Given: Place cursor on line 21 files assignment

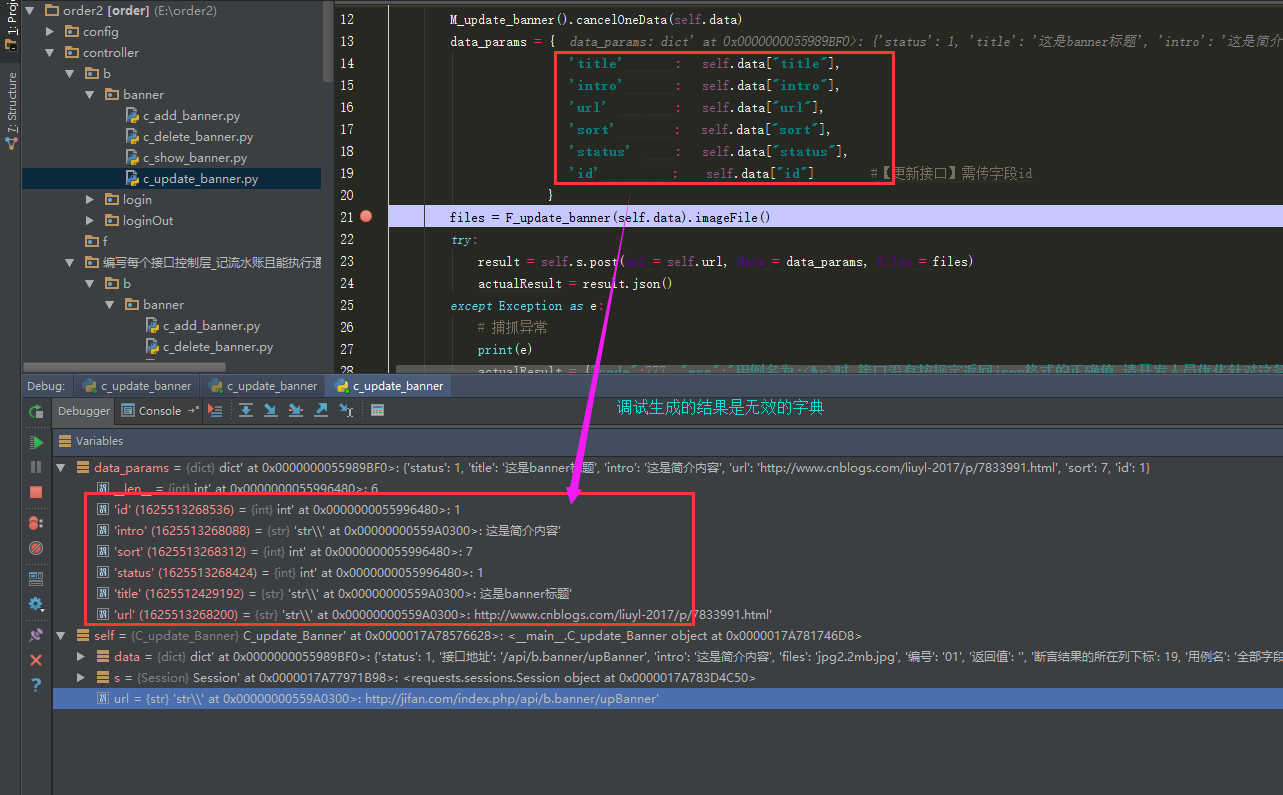Looking at the screenshot, I should pyautogui.click(x=610, y=217).
